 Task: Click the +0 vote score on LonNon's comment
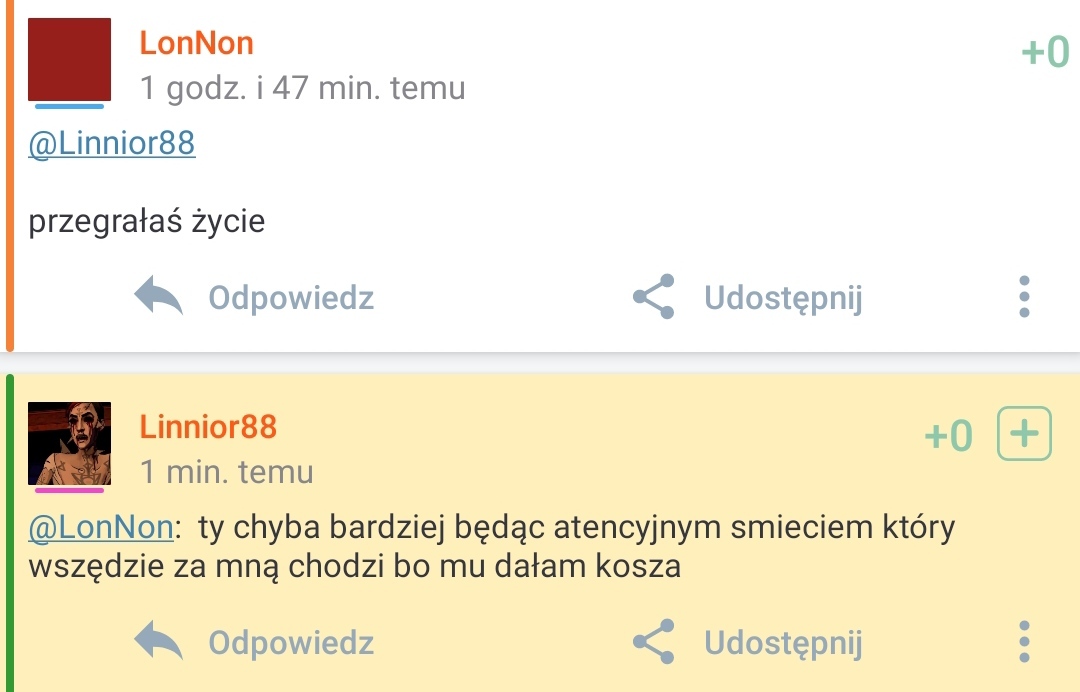1045,52
